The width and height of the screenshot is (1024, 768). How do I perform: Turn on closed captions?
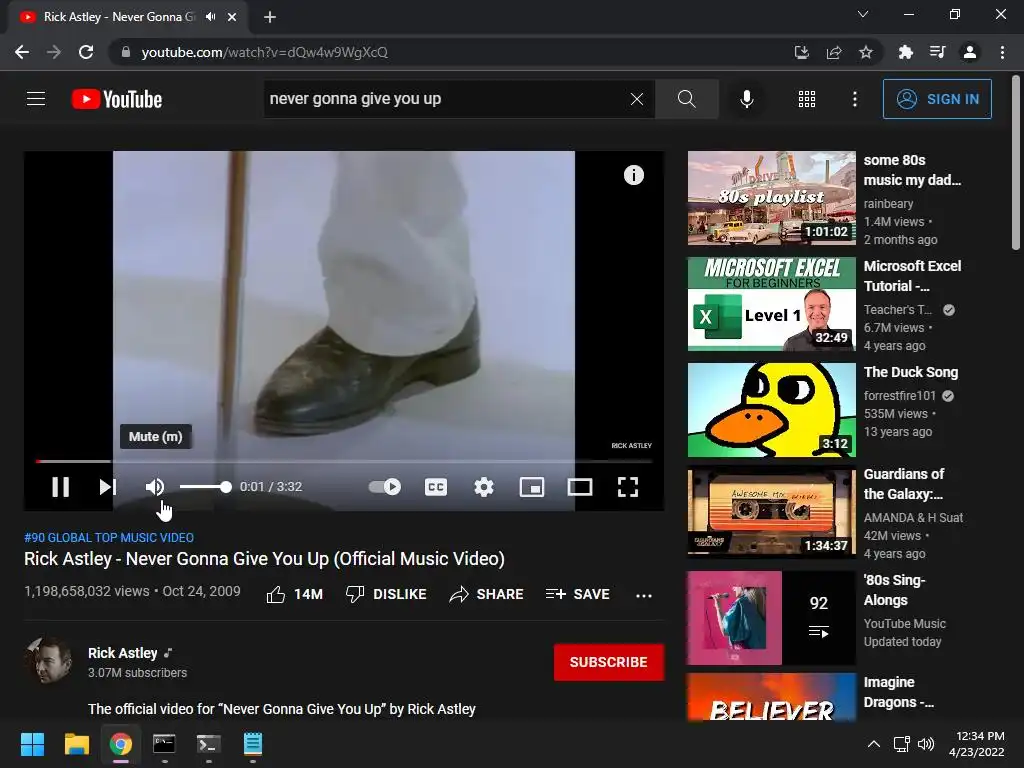coord(436,487)
